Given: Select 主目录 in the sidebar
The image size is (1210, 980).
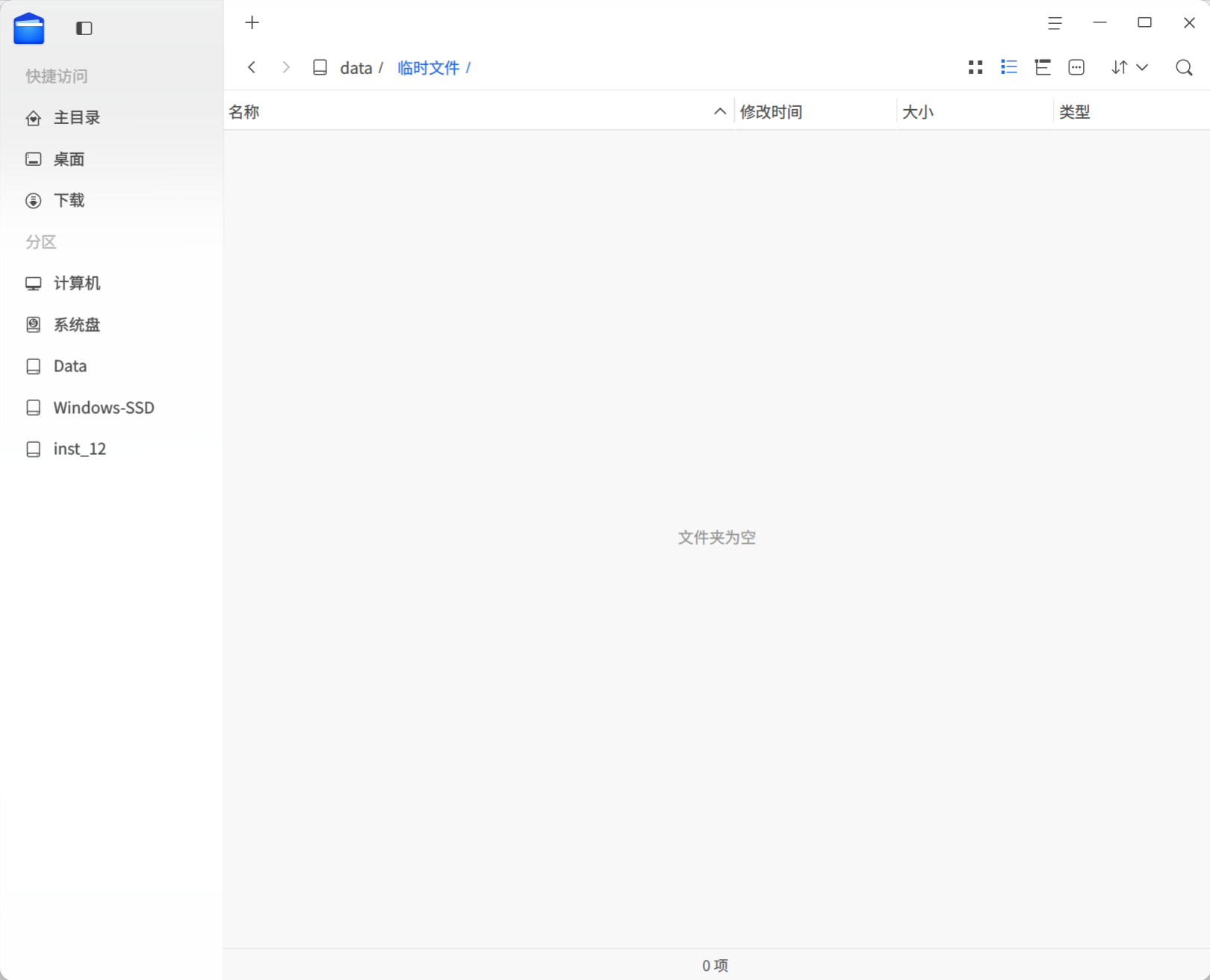Looking at the screenshot, I should 75,117.
